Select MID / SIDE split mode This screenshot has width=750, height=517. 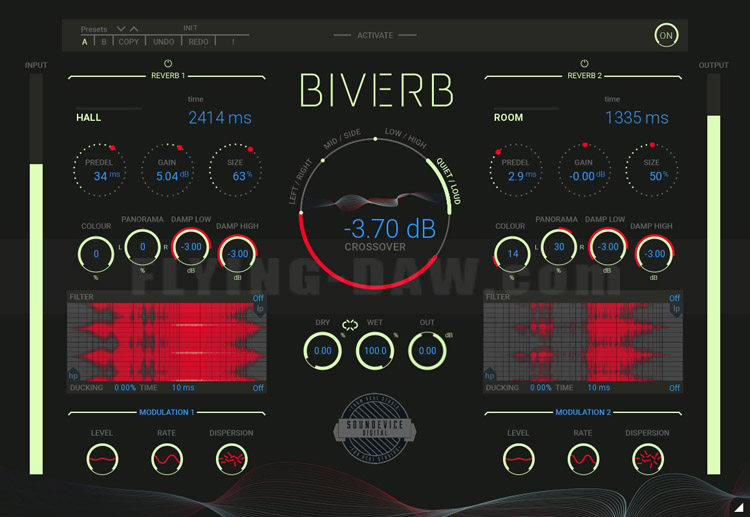click(x=342, y=139)
